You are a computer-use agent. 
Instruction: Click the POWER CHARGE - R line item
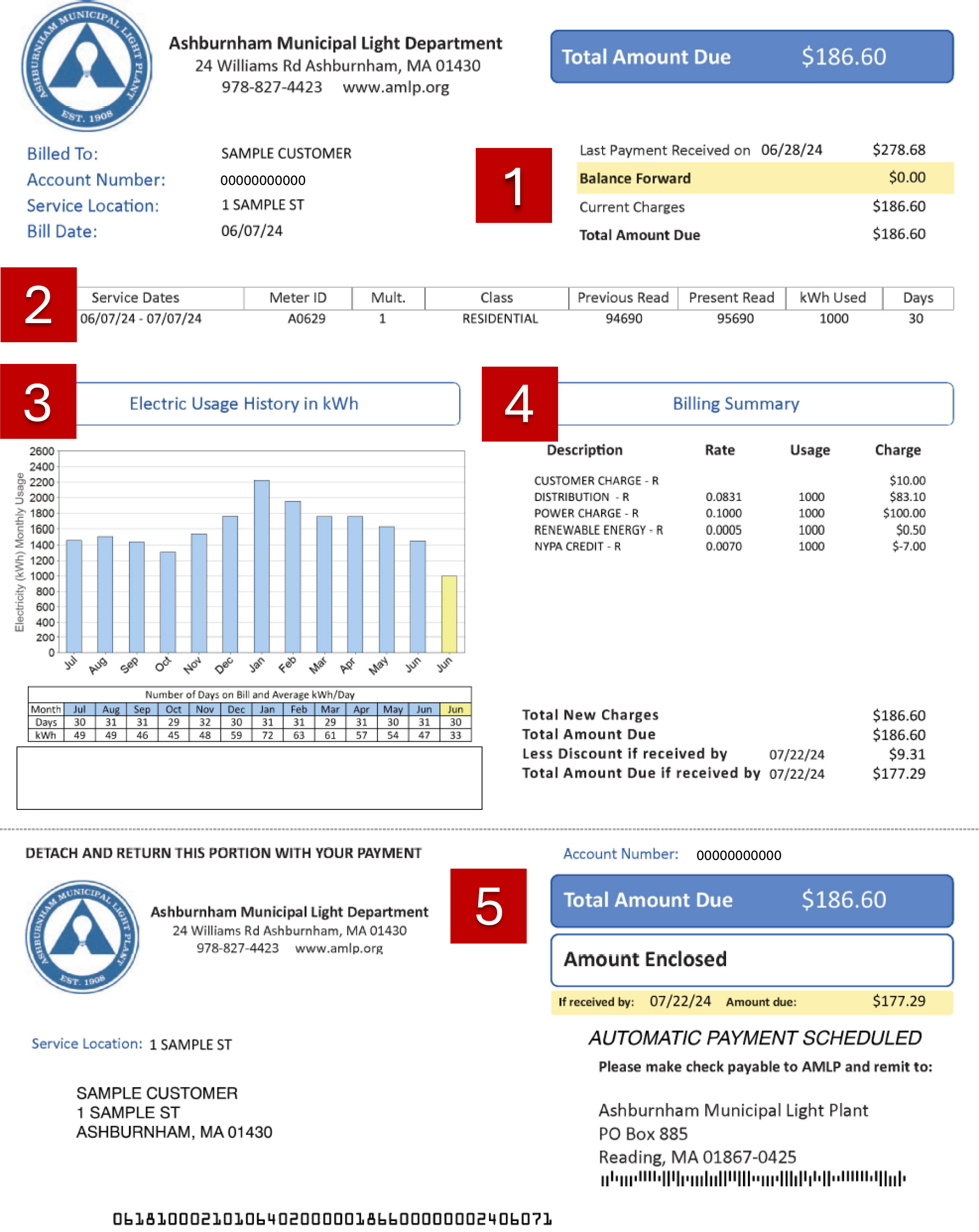click(586, 513)
